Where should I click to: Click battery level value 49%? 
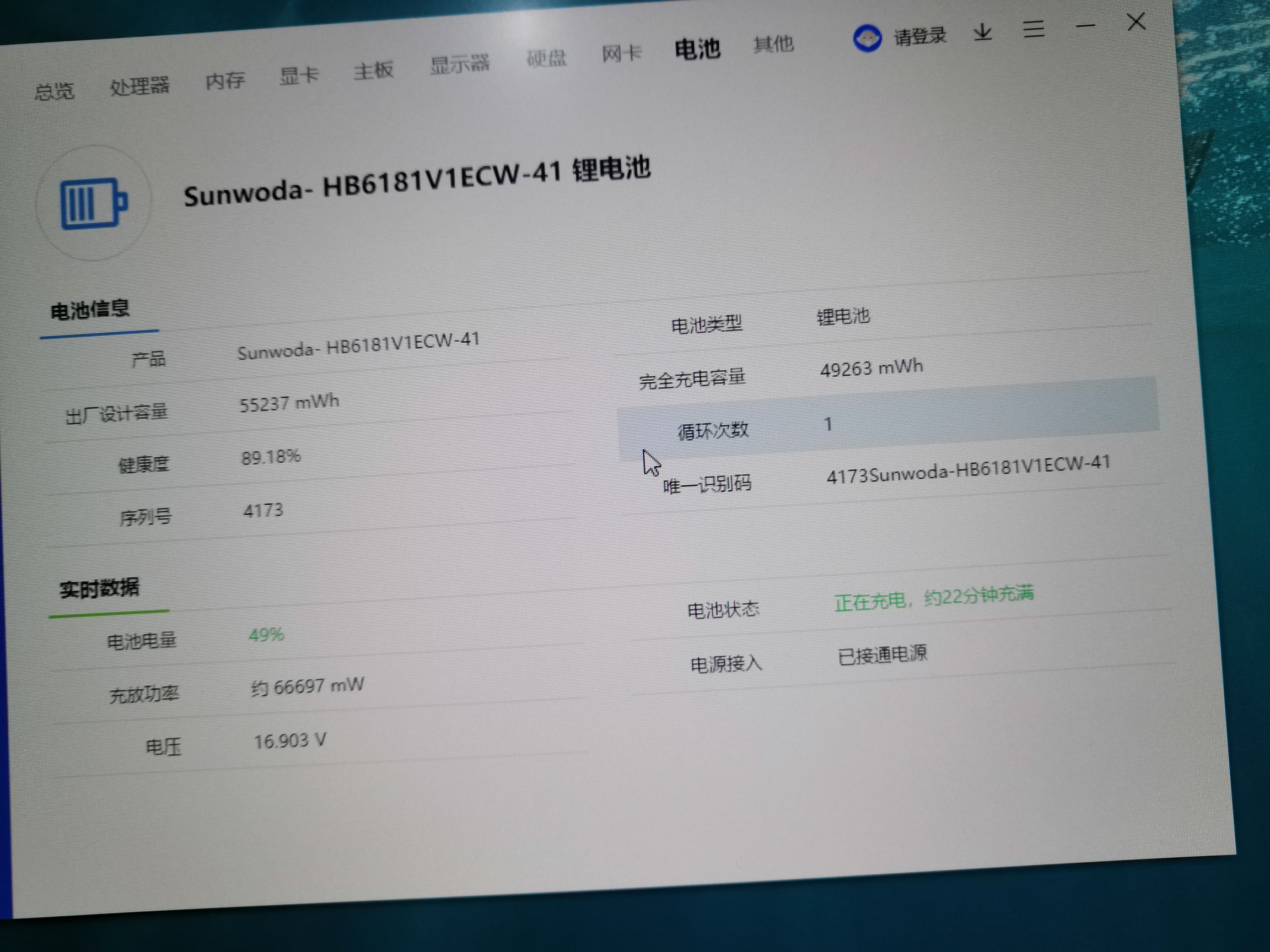tap(266, 635)
